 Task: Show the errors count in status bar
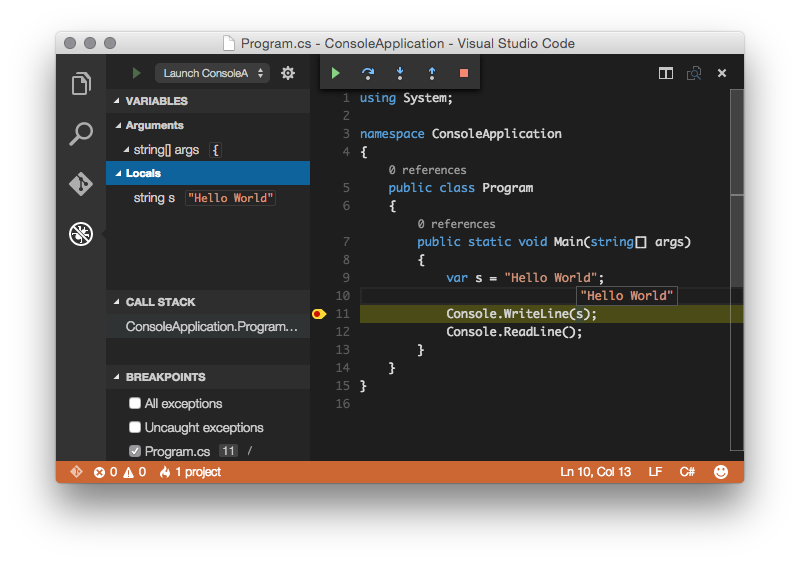coord(106,472)
